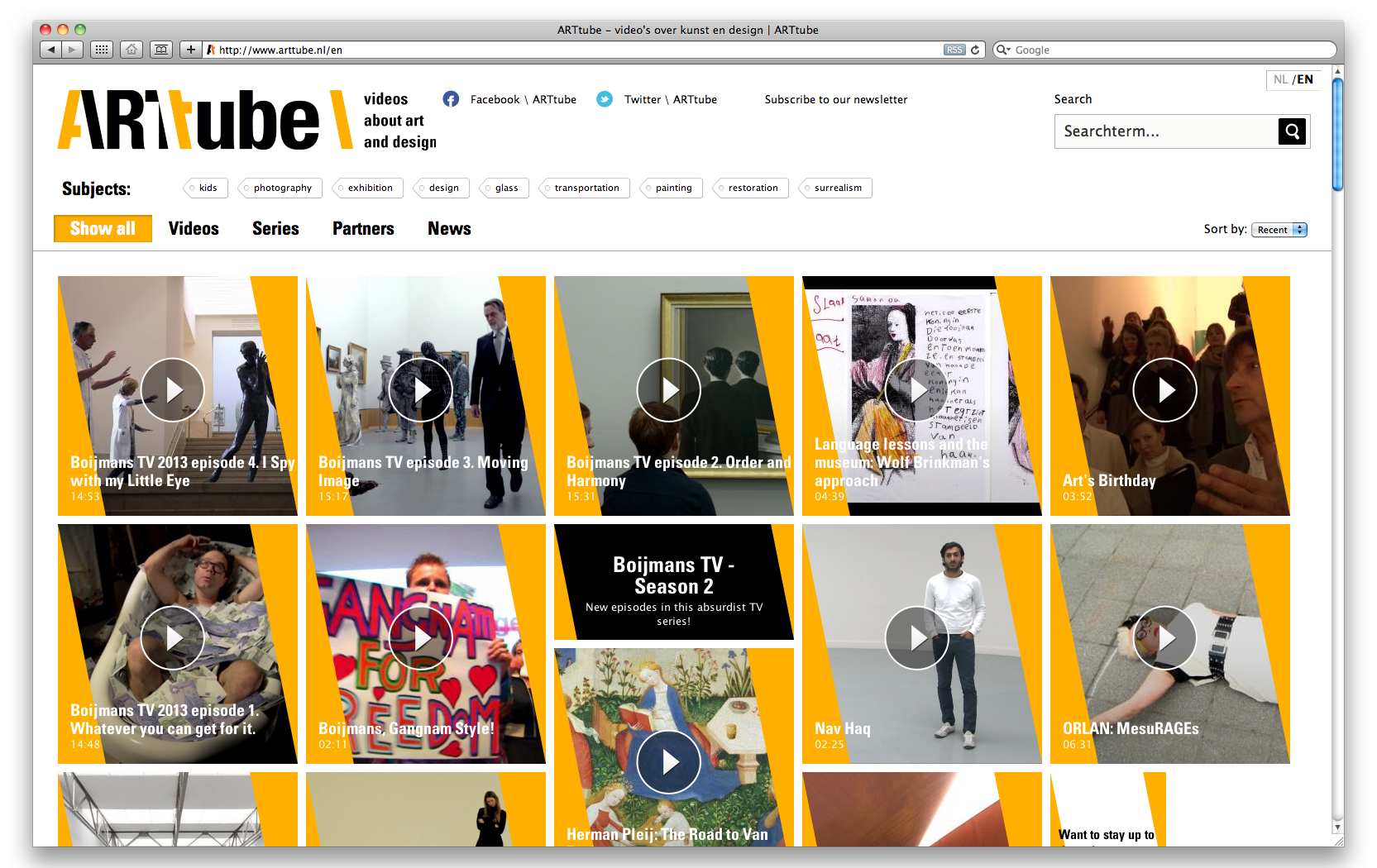Switch language to NL

pos(1280,79)
